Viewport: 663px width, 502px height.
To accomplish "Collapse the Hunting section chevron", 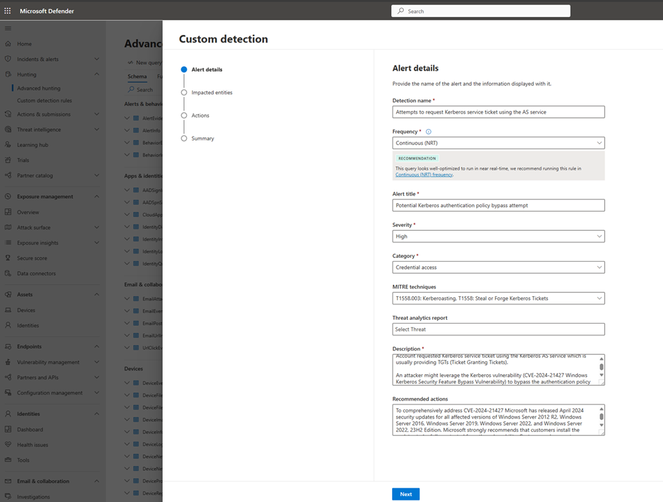I will [x=97, y=74].
